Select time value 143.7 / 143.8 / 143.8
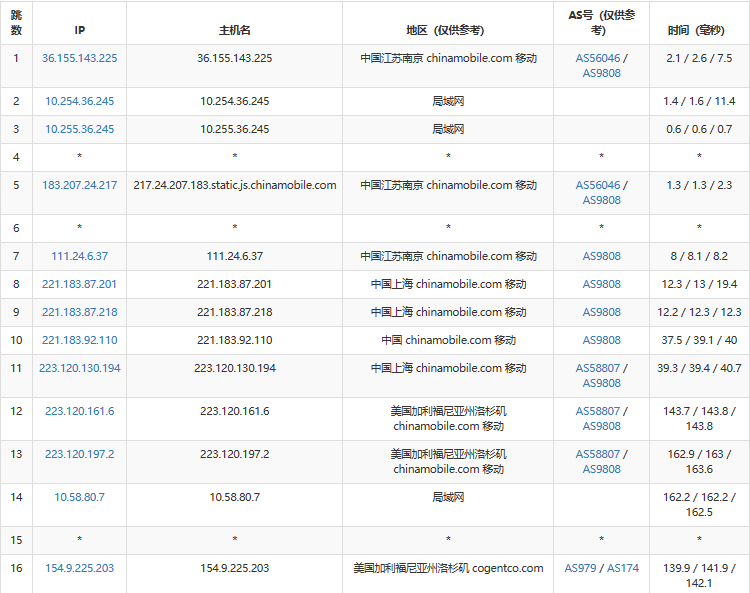 [699, 418]
